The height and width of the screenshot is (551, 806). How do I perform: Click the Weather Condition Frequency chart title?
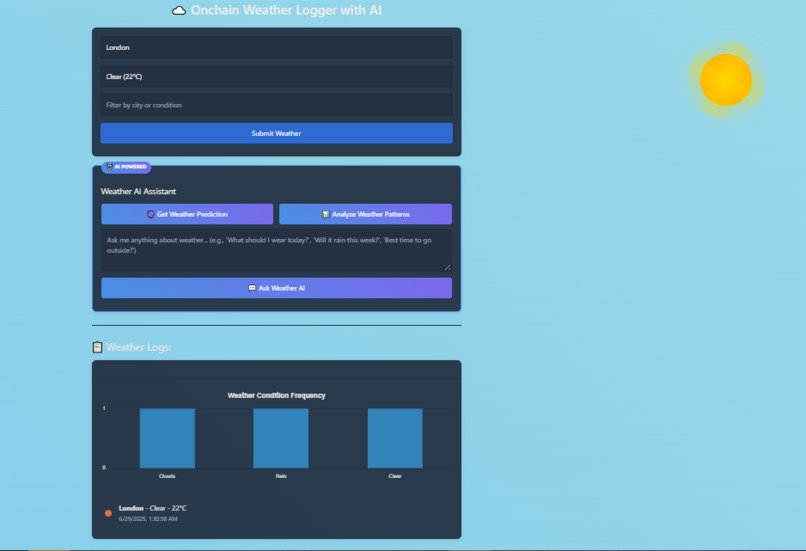(x=277, y=395)
